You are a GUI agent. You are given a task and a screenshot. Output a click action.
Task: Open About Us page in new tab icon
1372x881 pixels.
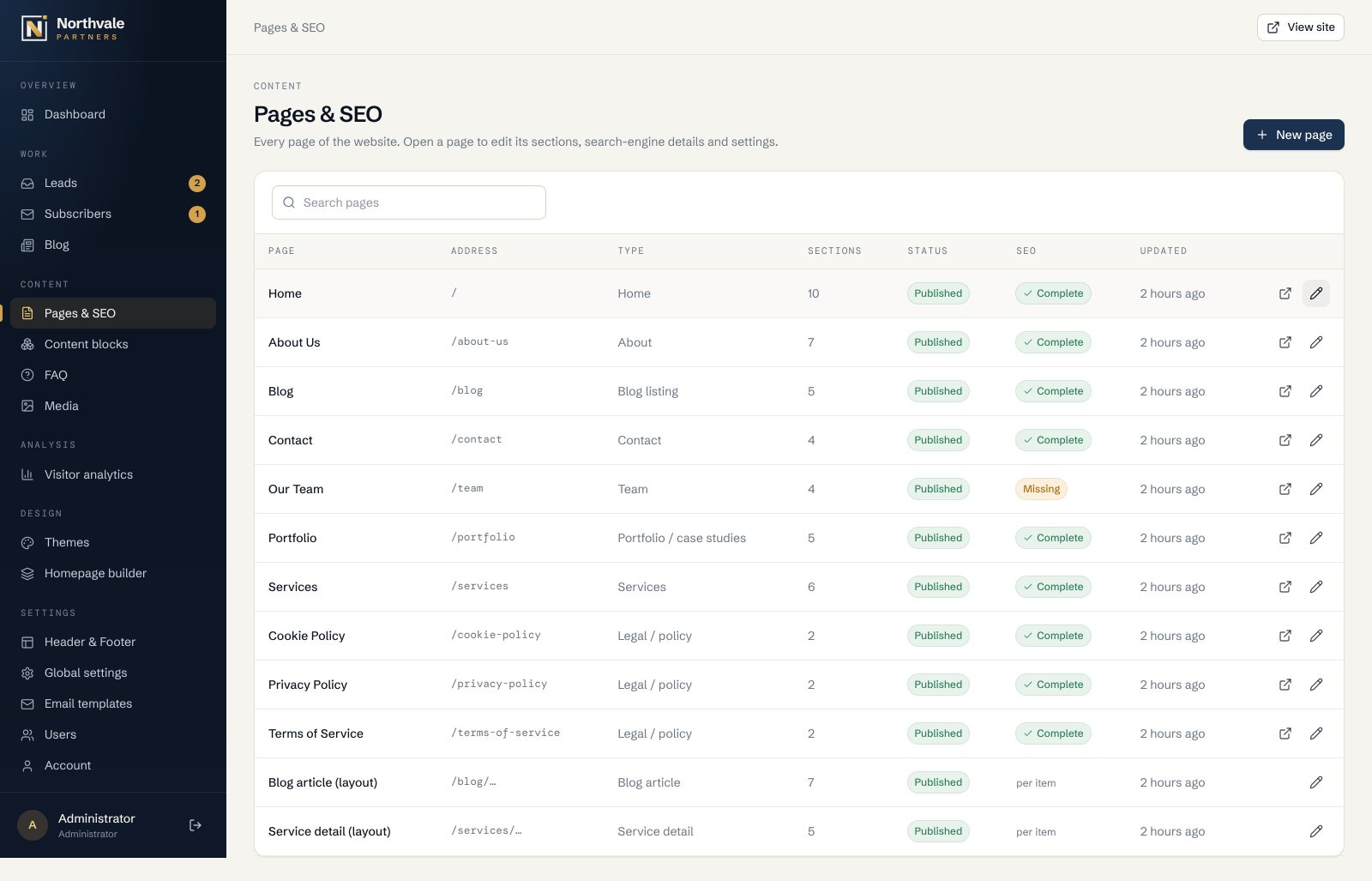point(1285,342)
